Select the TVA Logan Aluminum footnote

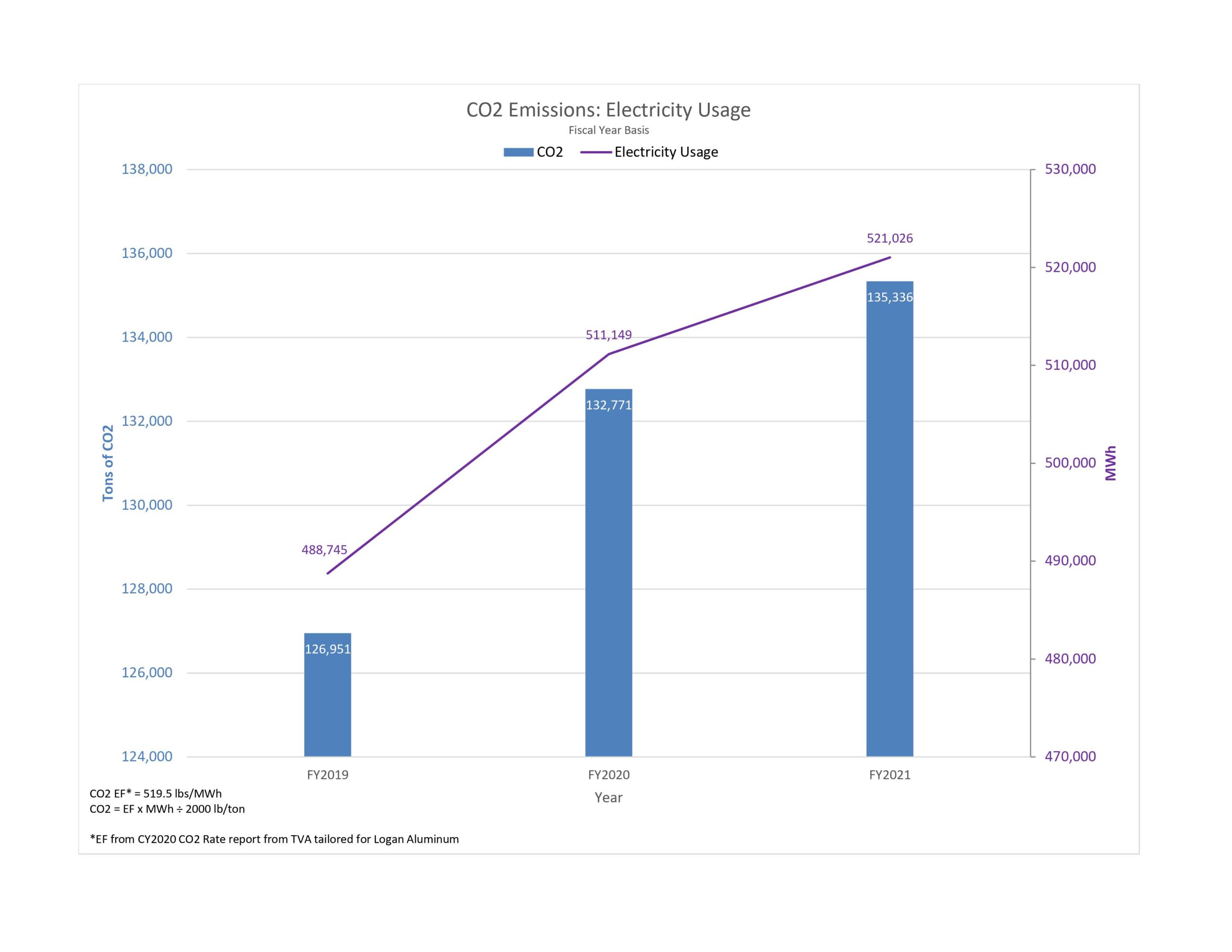coord(274,839)
